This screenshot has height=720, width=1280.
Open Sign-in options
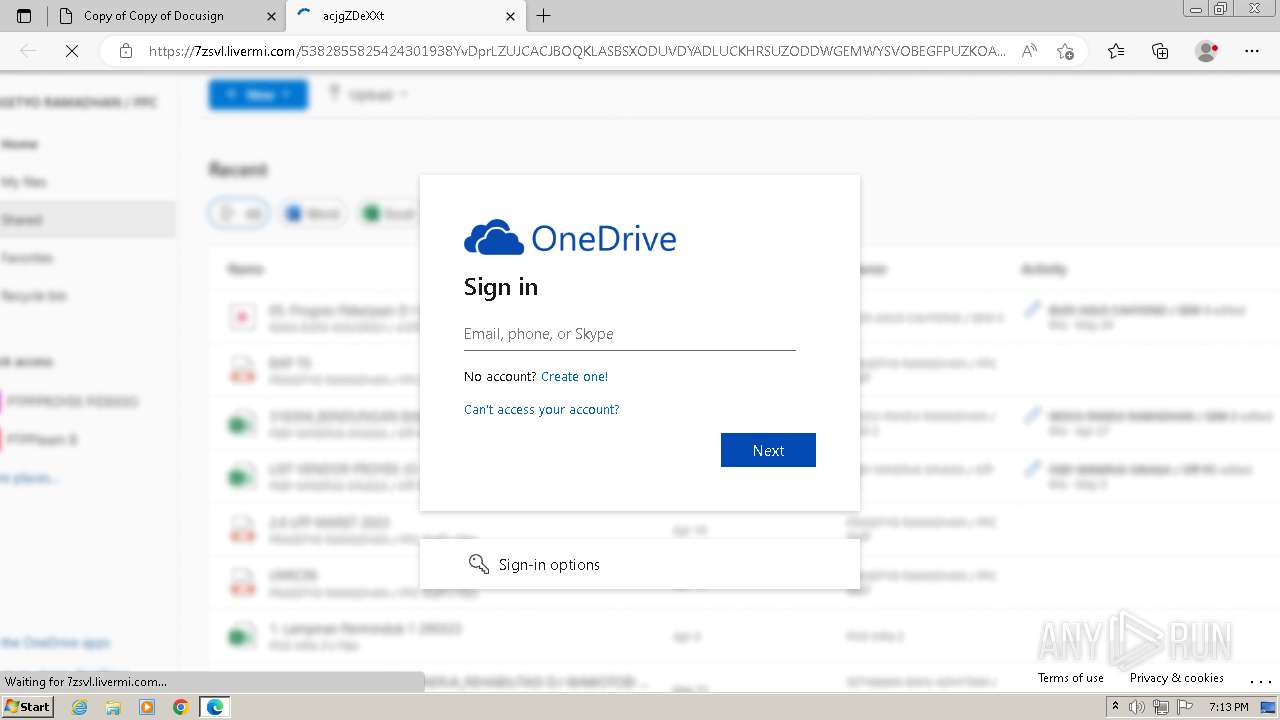(x=640, y=565)
